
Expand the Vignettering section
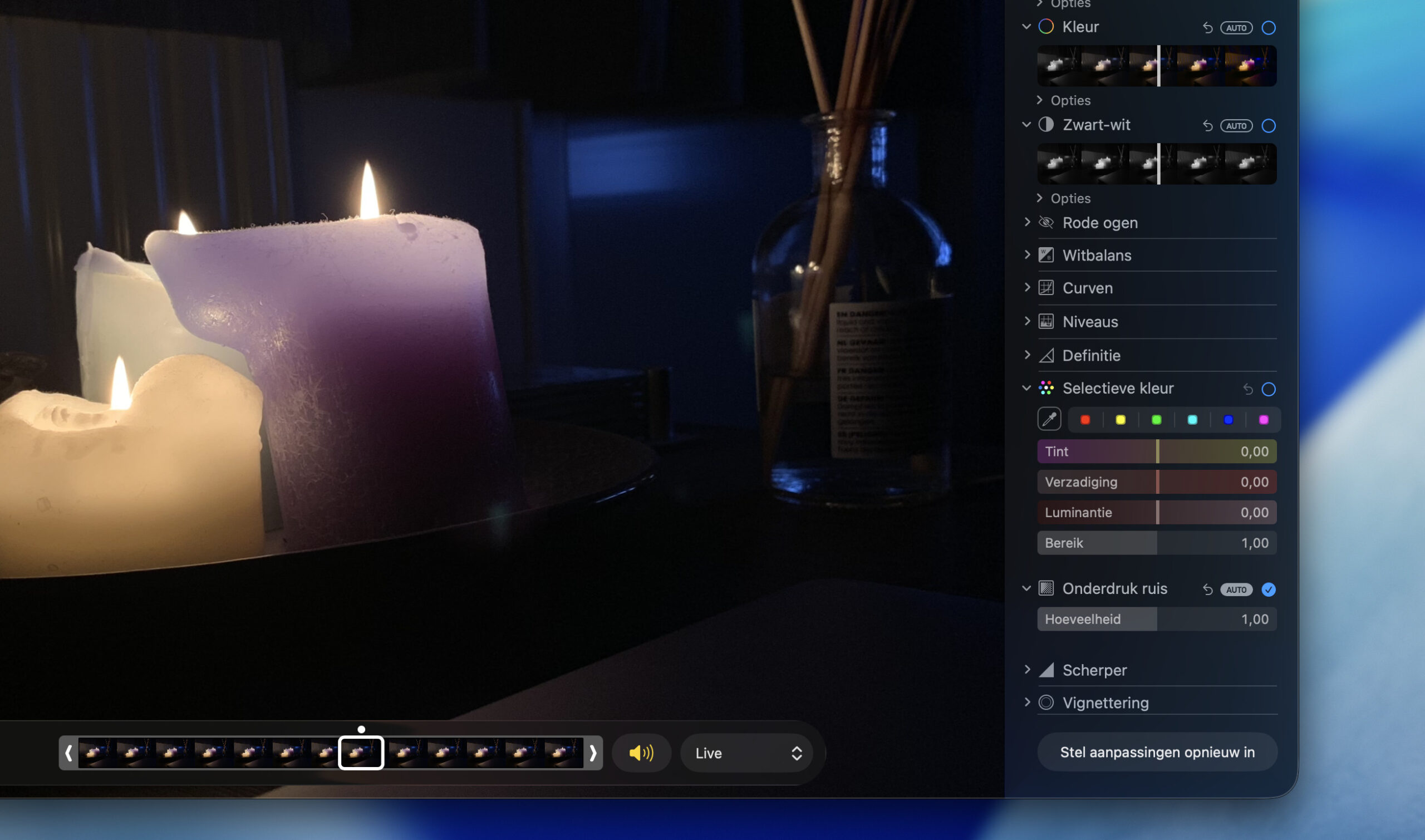click(x=1027, y=703)
